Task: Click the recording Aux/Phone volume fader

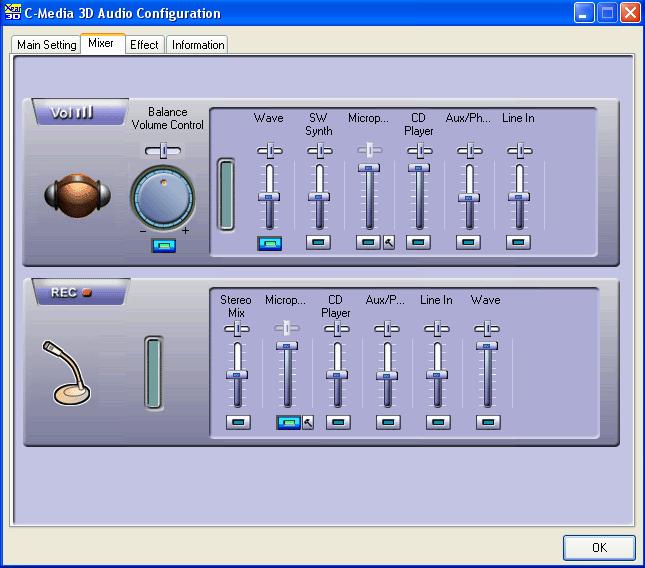Action: 387,376
